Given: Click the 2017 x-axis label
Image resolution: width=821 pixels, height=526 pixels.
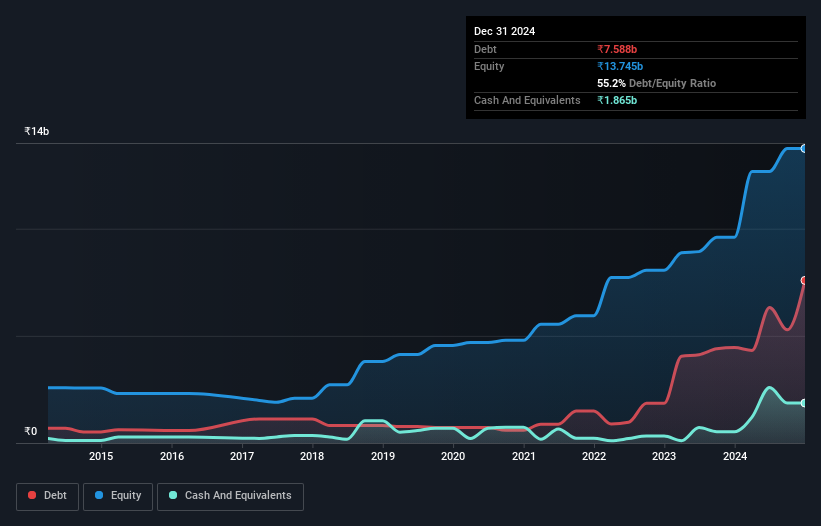Looking at the screenshot, I should (242, 456).
